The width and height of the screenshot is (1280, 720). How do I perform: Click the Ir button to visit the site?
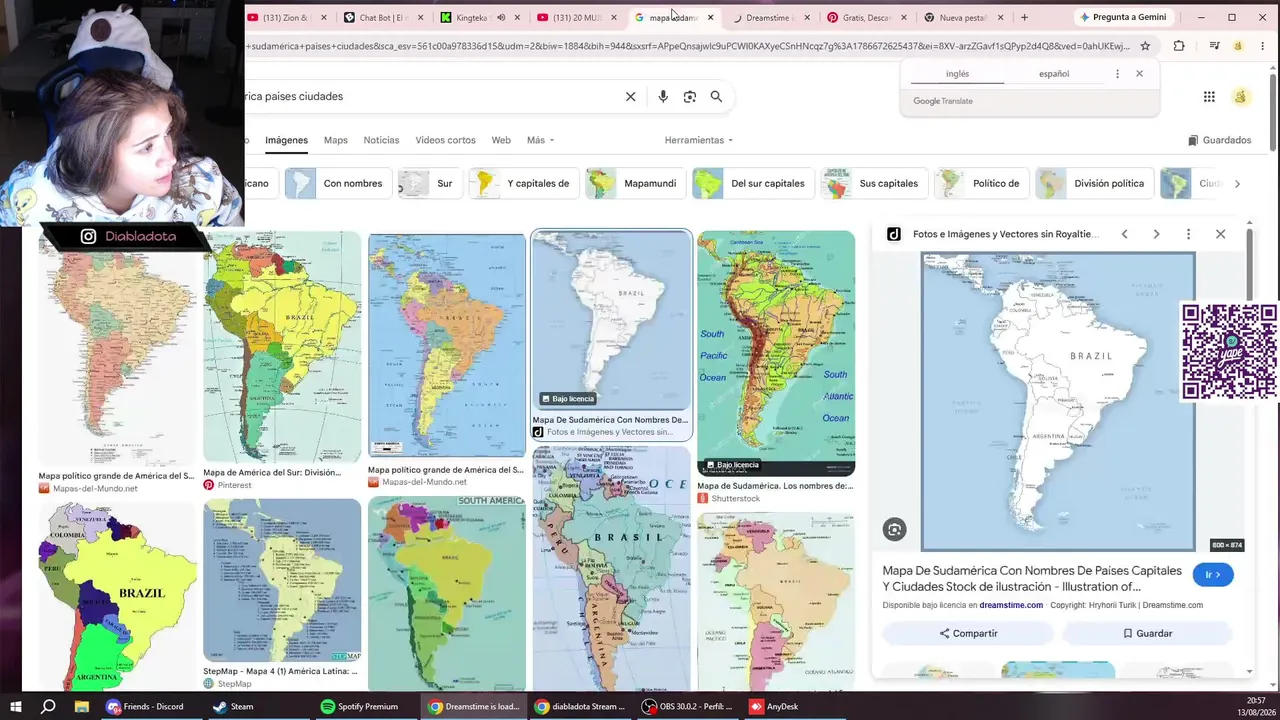(x=1213, y=575)
